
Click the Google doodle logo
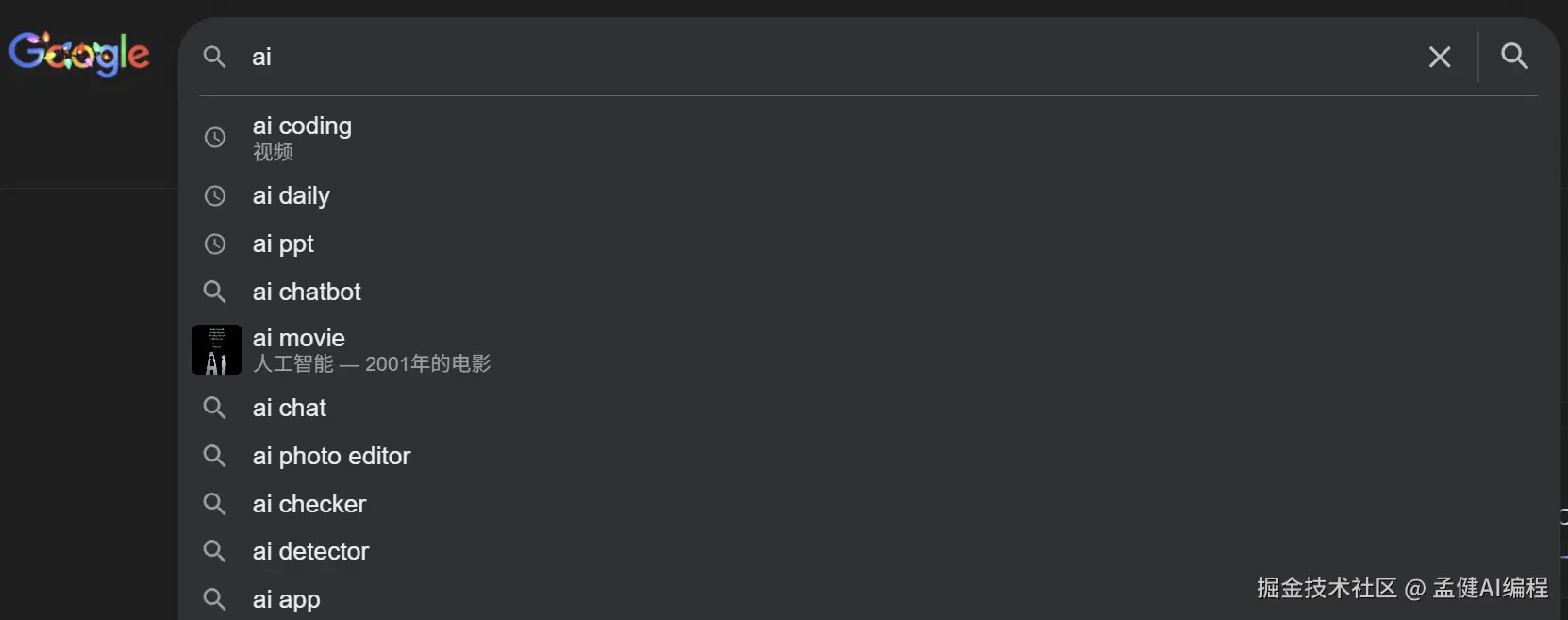(79, 54)
